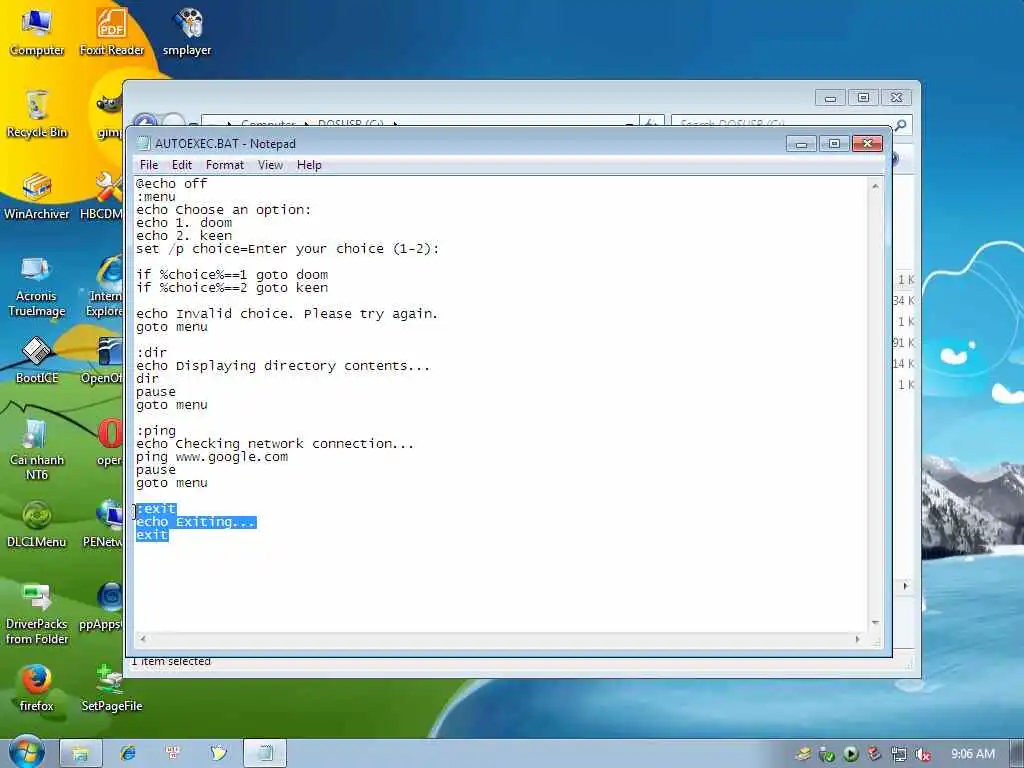Viewport: 1024px width, 768px height.
Task: Open SetPageFile desktop icon
Action: coord(112,688)
